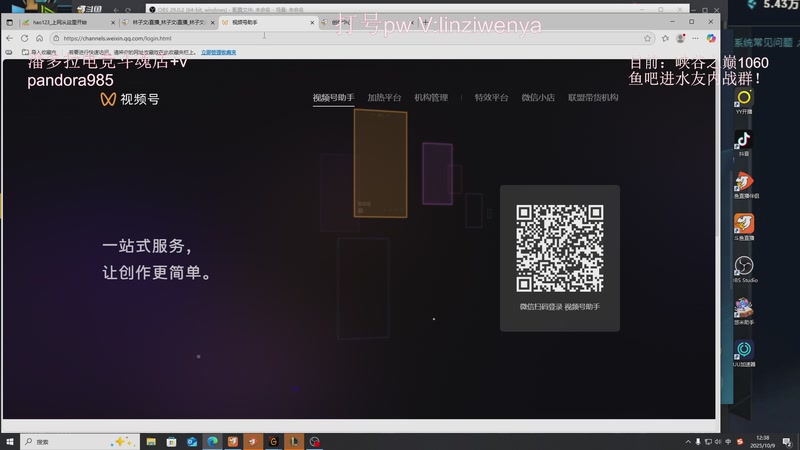Switch to the 林子文直播 browser tab
This screenshot has width=800, height=450.
pos(168,22)
